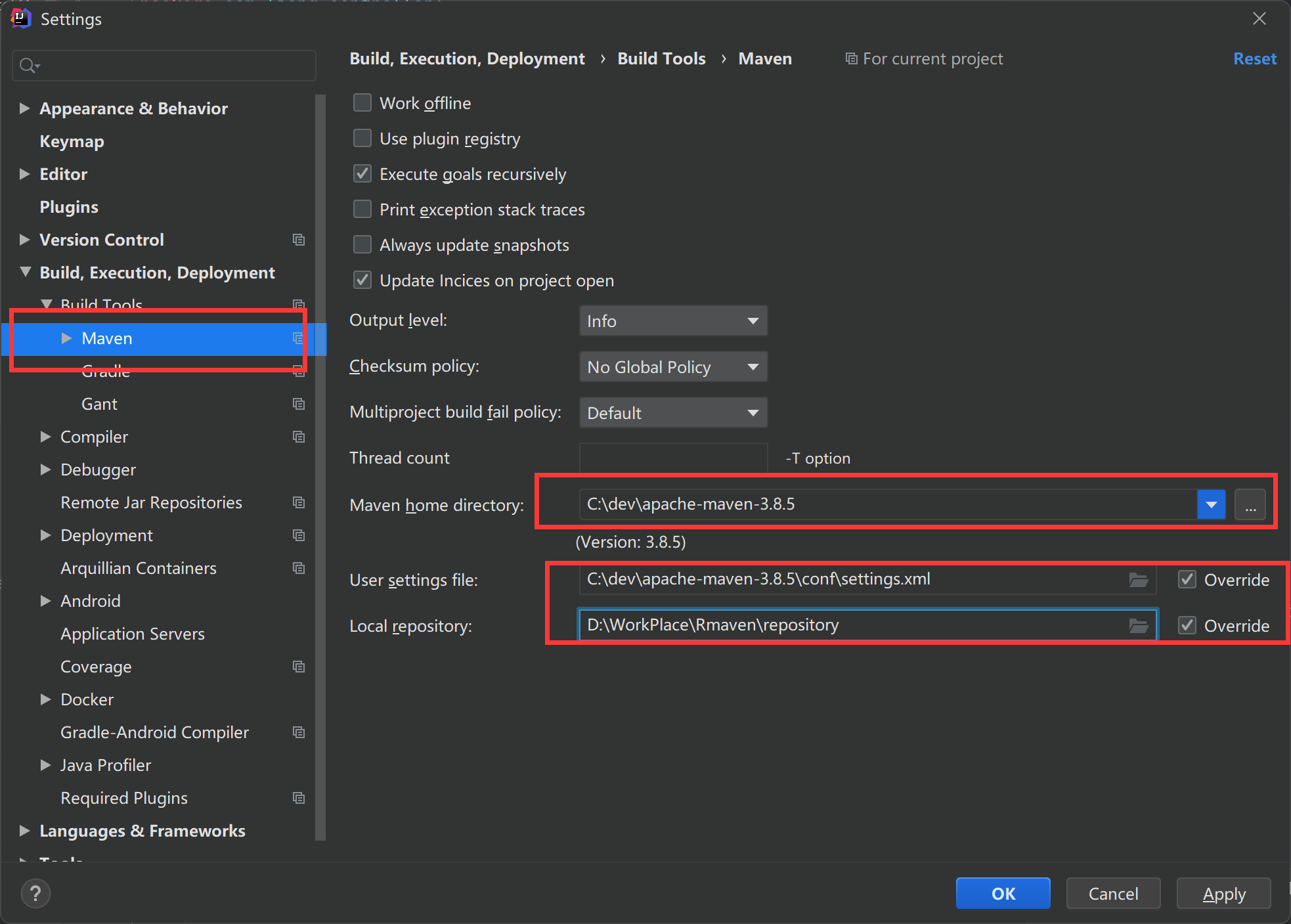Expand the Maven tree node

coord(66,338)
